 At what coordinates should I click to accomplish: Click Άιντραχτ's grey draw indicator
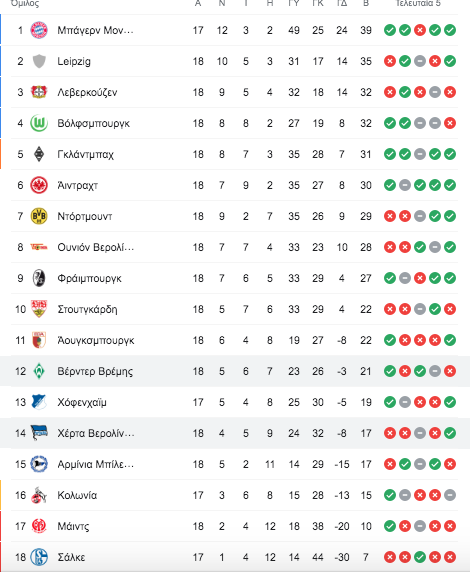pos(405,185)
